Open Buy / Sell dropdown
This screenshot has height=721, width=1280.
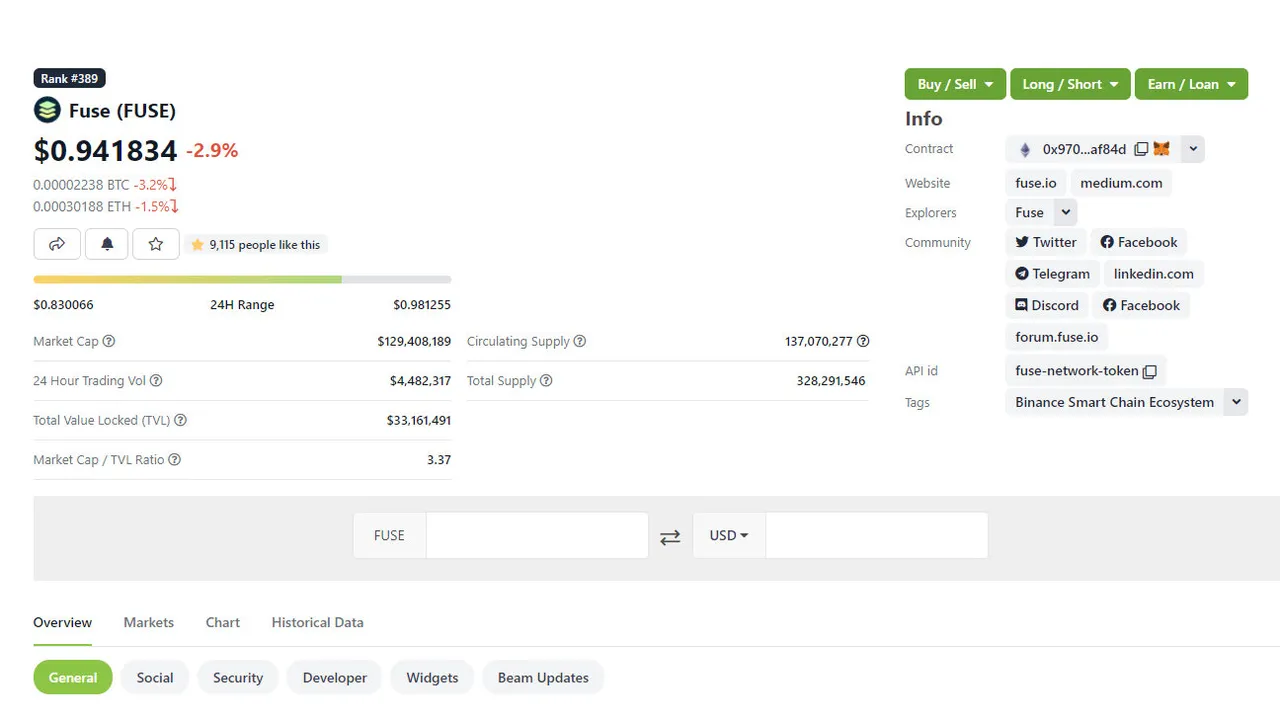pyautogui.click(x=955, y=84)
